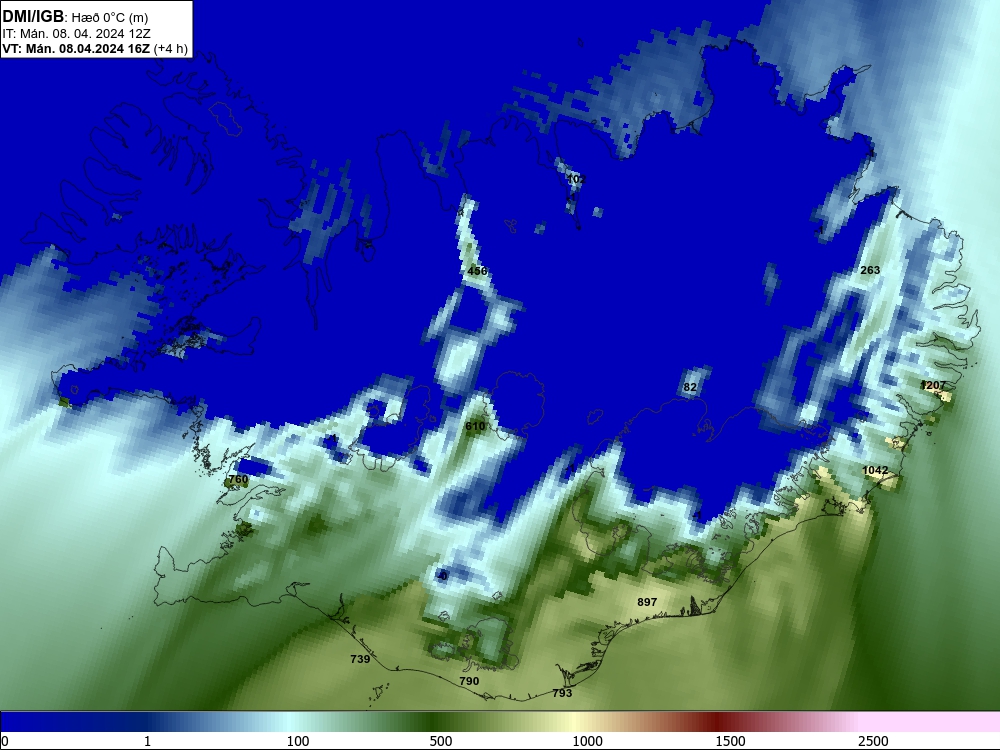Click the color scale at label 500
The width and height of the screenshot is (1000, 750).
(x=441, y=740)
